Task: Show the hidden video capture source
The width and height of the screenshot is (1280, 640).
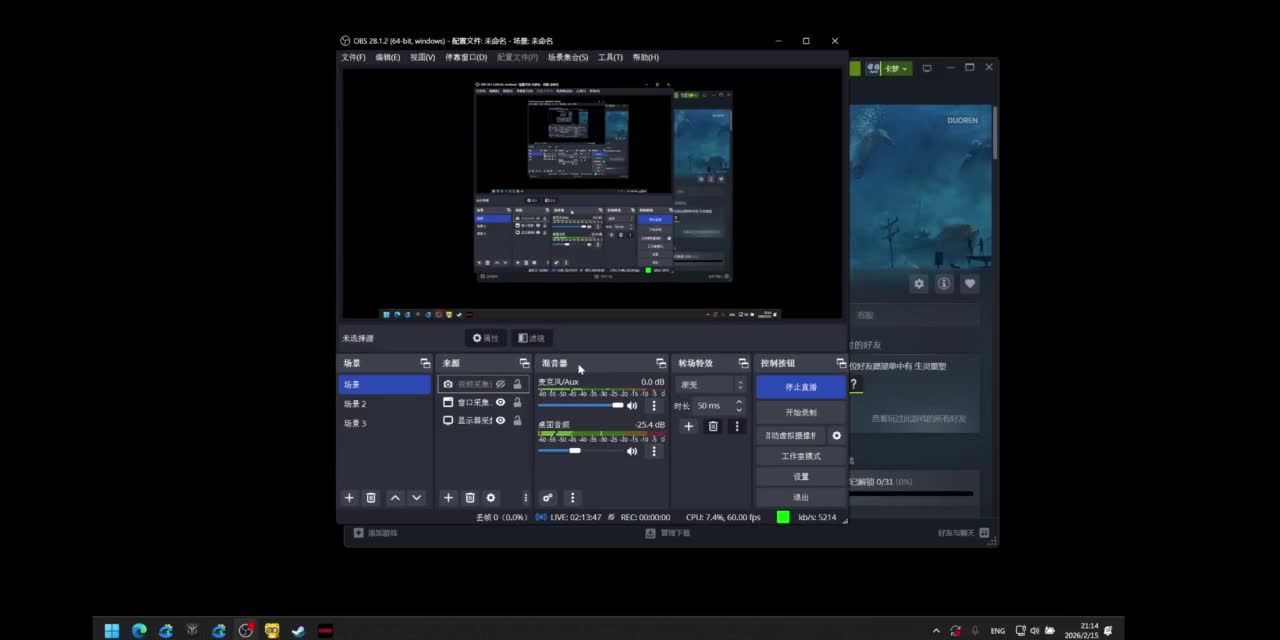Action: pyautogui.click(x=501, y=384)
